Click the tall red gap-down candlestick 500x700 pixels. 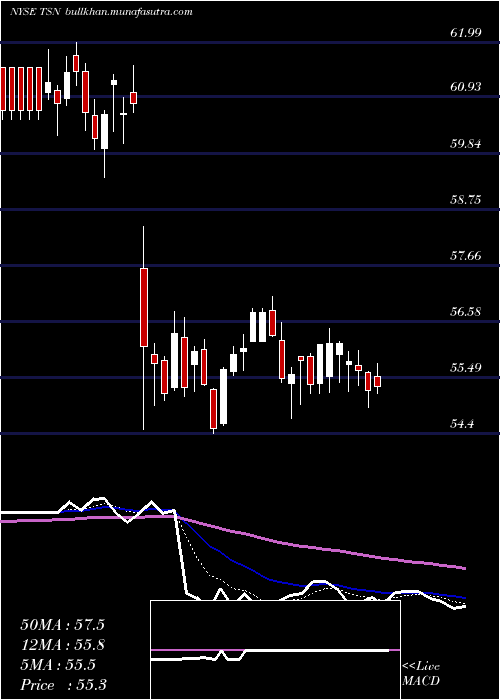point(144,307)
